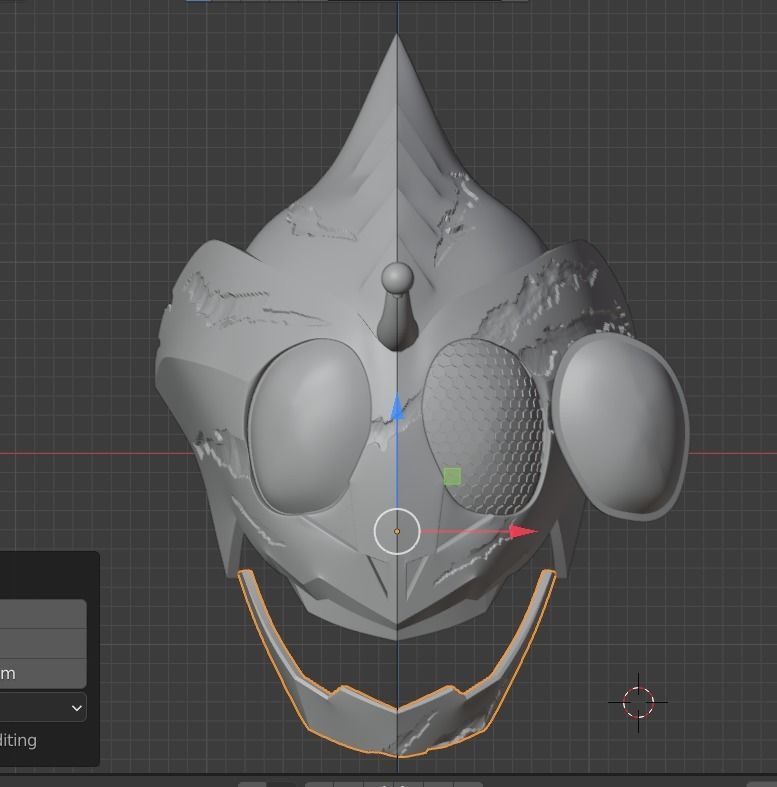Select the honeycomb-patterned eye mesh
This screenshot has height=787, width=777.
[x=483, y=428]
